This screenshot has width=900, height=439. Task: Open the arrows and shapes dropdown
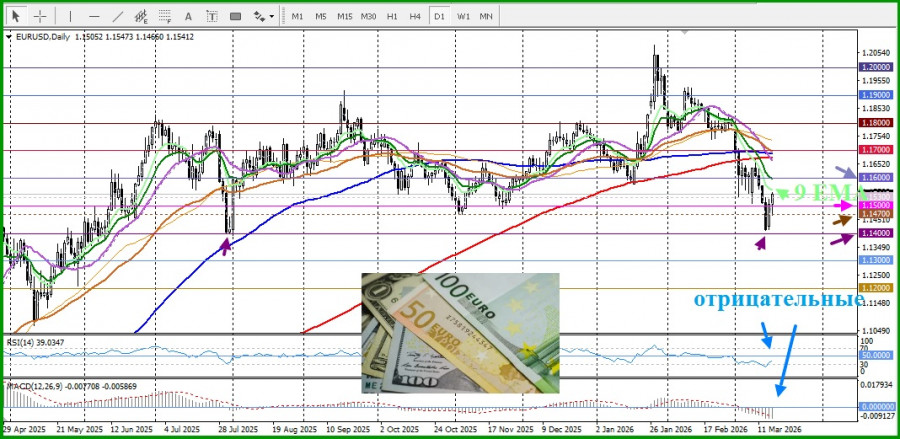(x=264, y=16)
